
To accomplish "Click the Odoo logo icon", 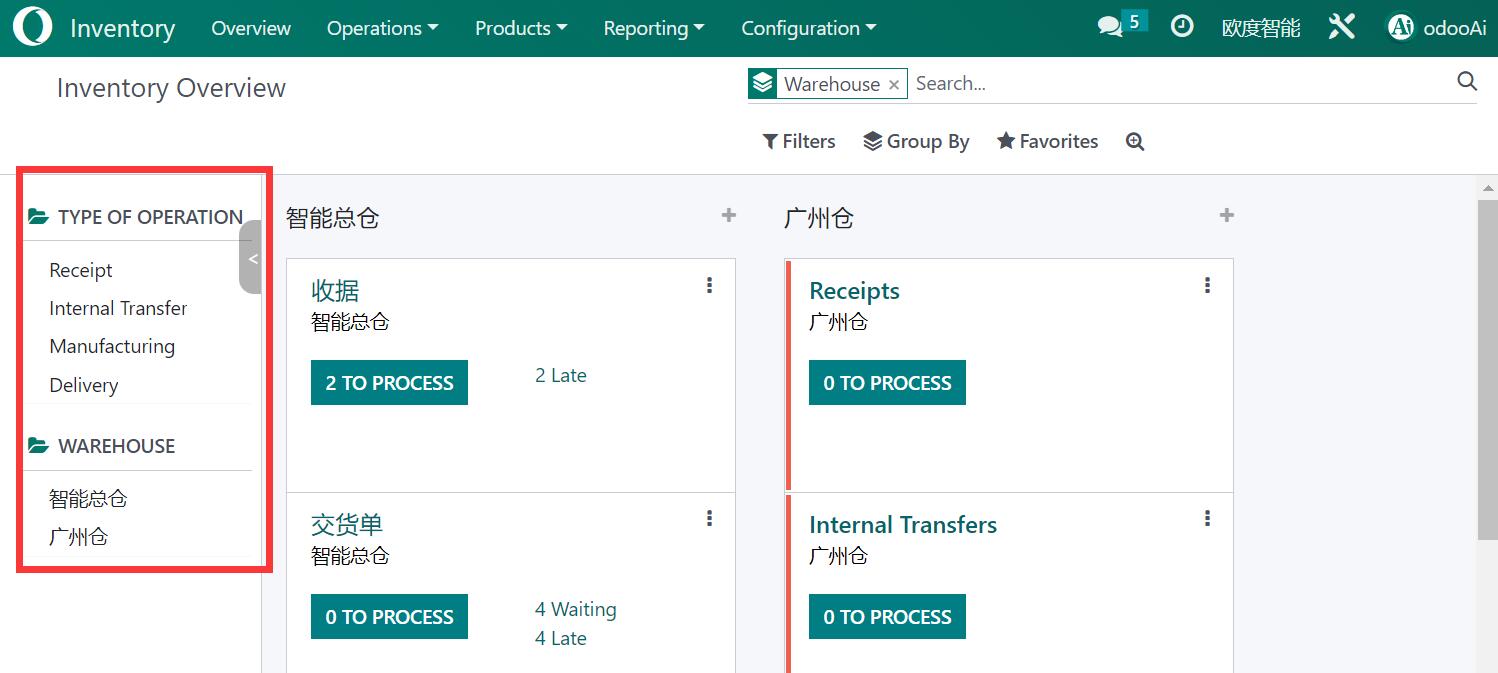I will point(33,28).
